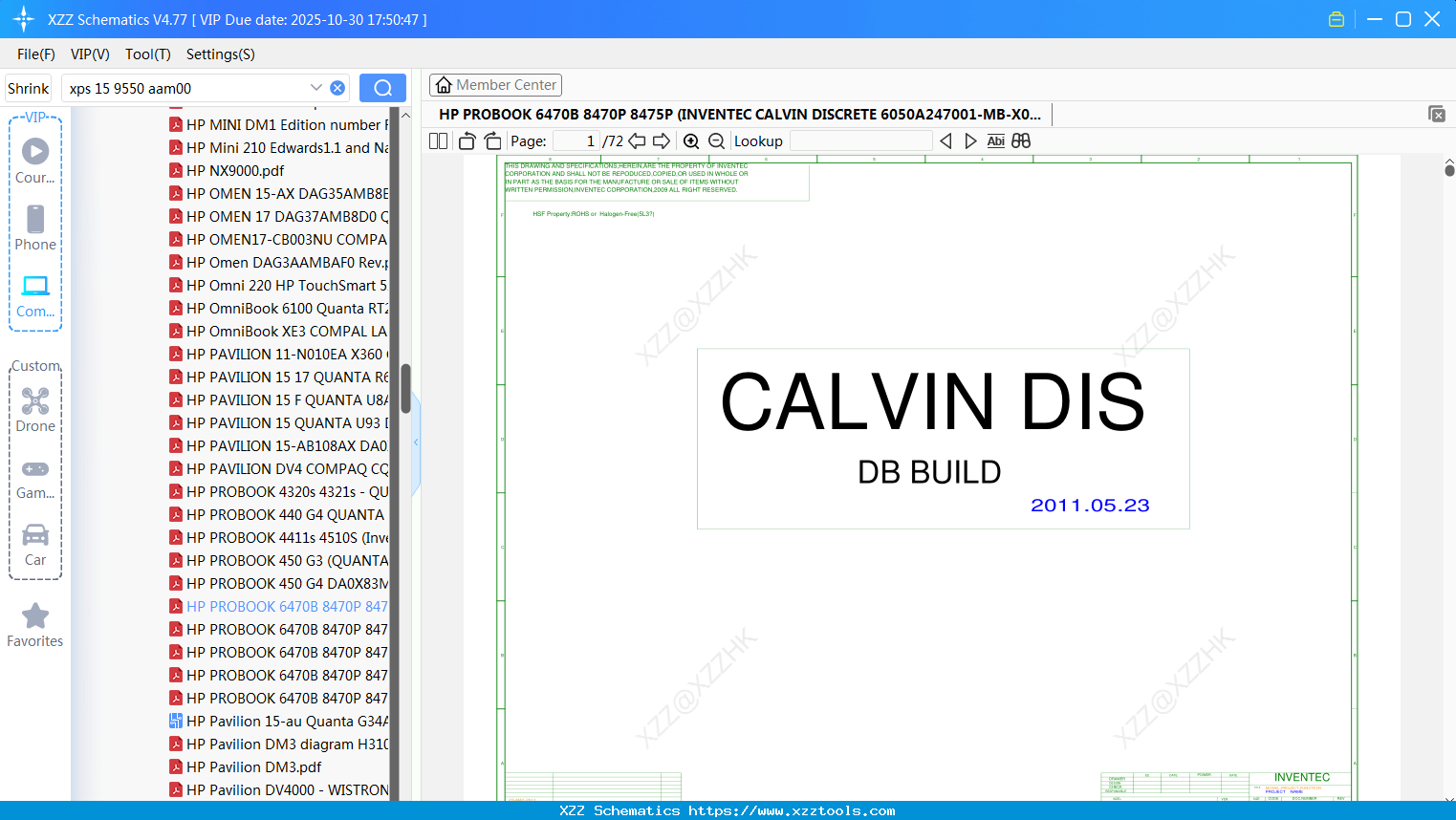1456x820 pixels.
Task: Find next lookup result triangle
Action: click(970, 141)
